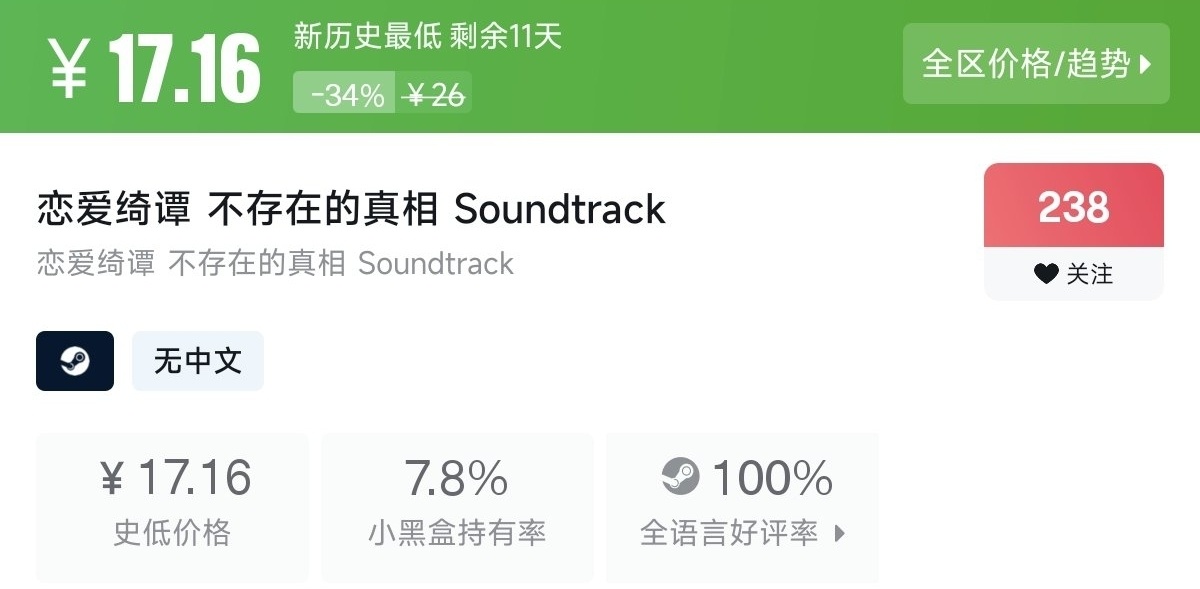Select the -34% discount badge
Viewport: 1200px width, 589px height.
pyautogui.click(x=346, y=95)
